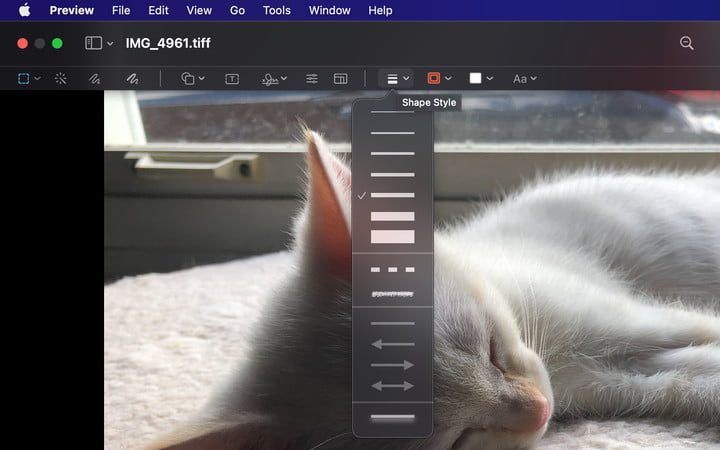Choose the checked medium line thickness
Viewport: 720px width, 450px height.
392,195
